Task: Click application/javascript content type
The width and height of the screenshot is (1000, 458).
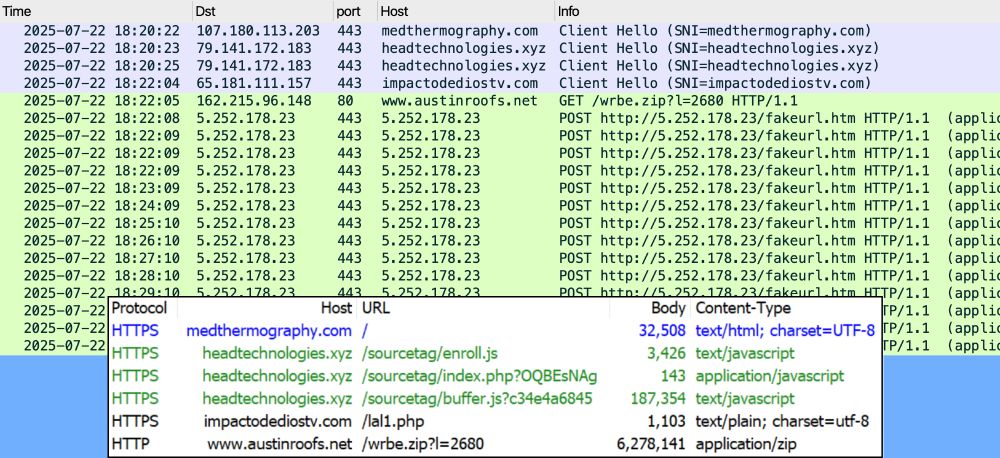Action: (770, 376)
